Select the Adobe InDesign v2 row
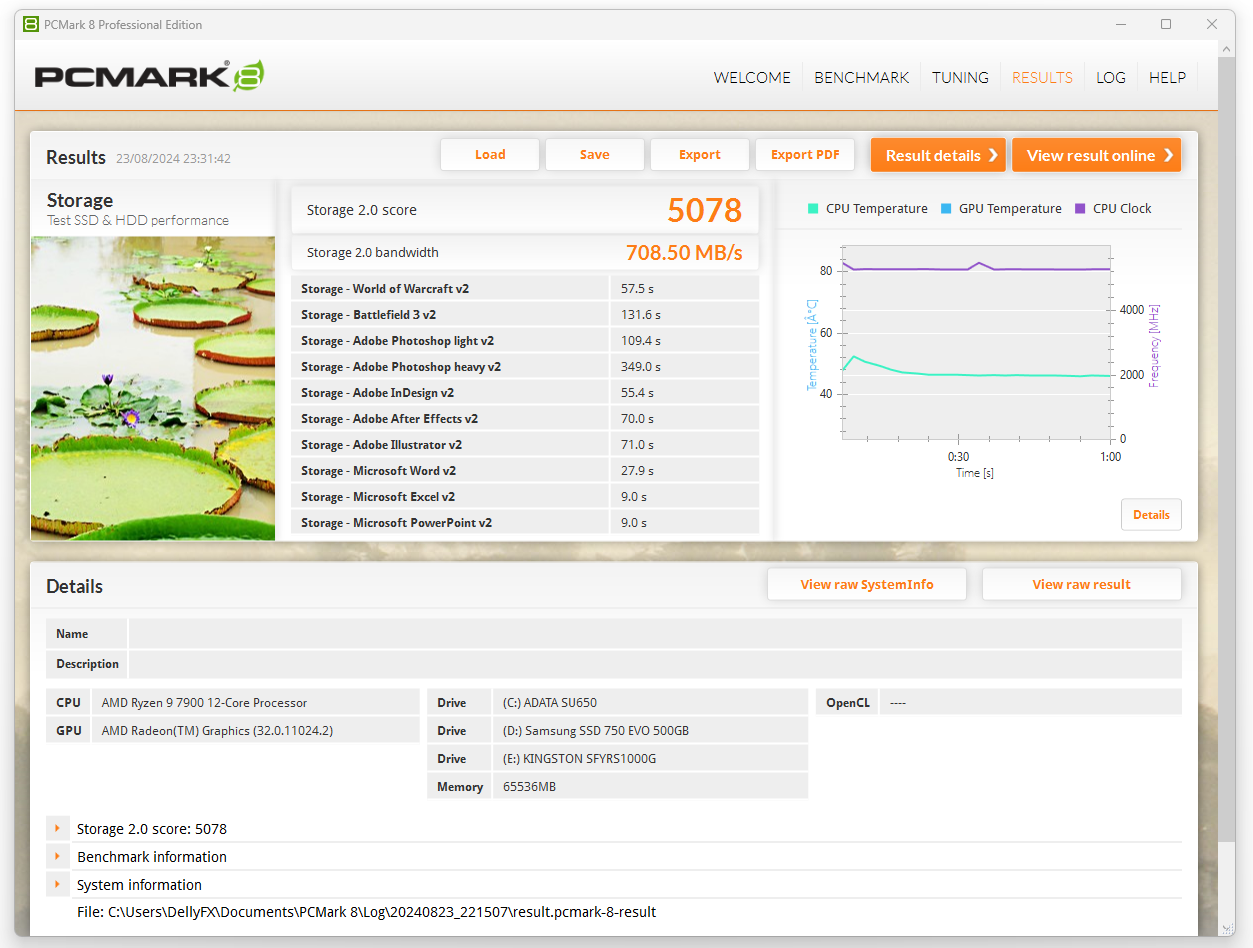Viewport: 1253px width, 948px height. coord(525,393)
